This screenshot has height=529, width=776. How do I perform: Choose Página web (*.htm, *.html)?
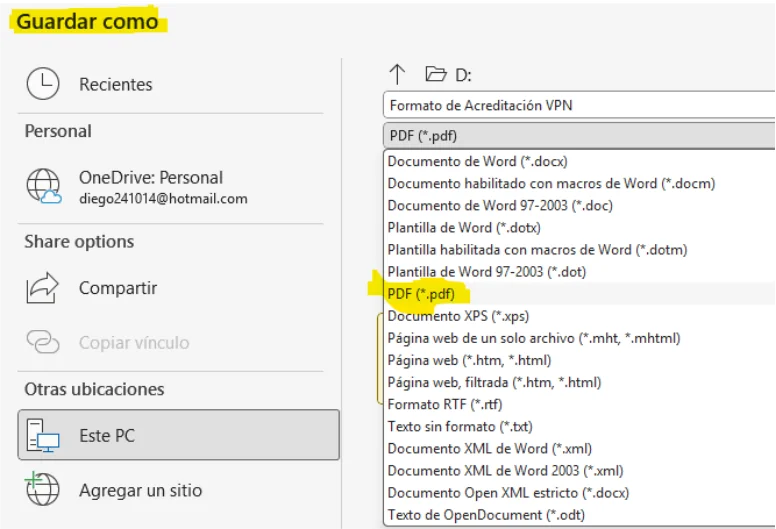[x=580, y=360]
